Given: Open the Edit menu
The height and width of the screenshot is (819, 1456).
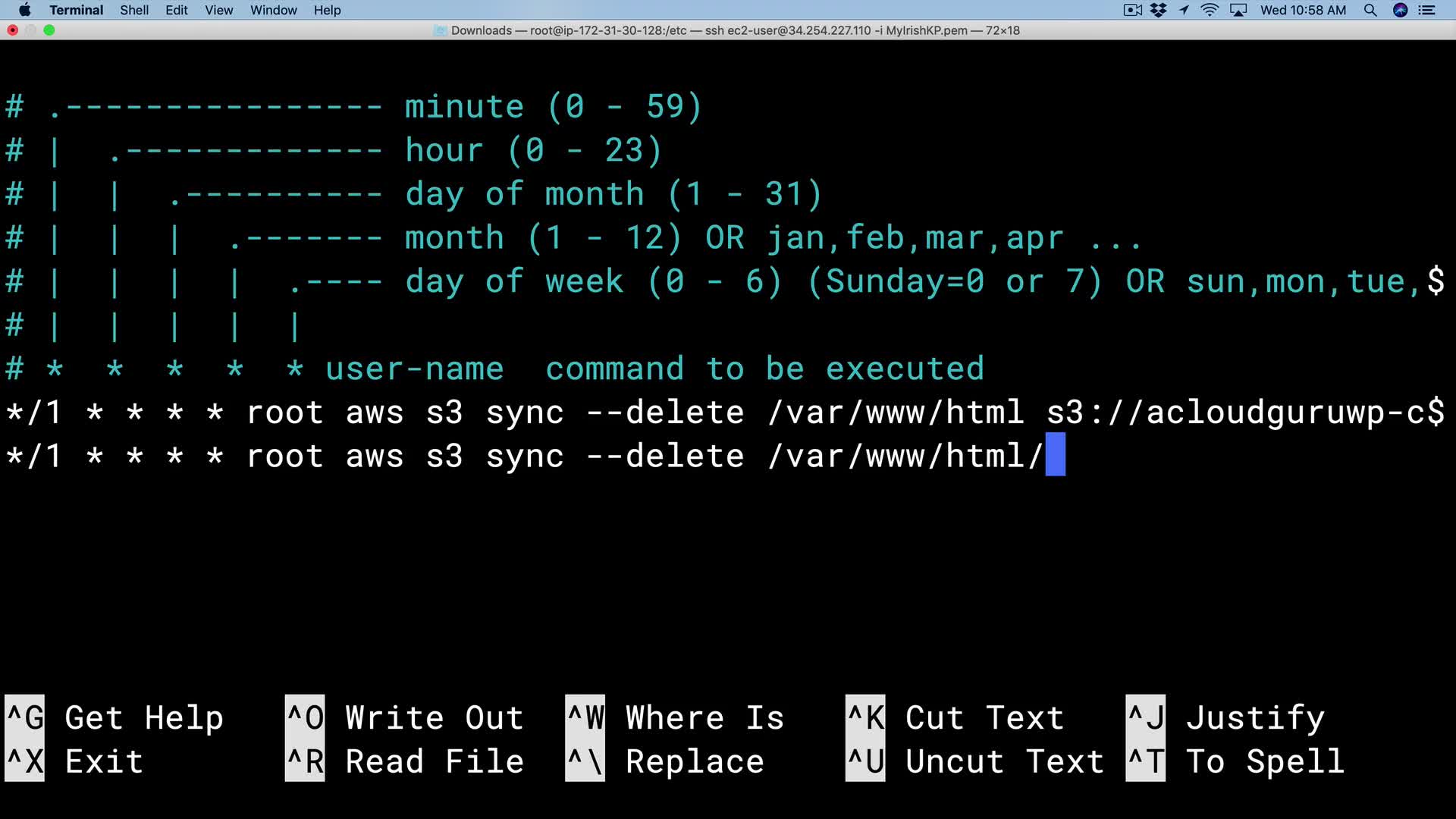Looking at the screenshot, I should click(176, 10).
